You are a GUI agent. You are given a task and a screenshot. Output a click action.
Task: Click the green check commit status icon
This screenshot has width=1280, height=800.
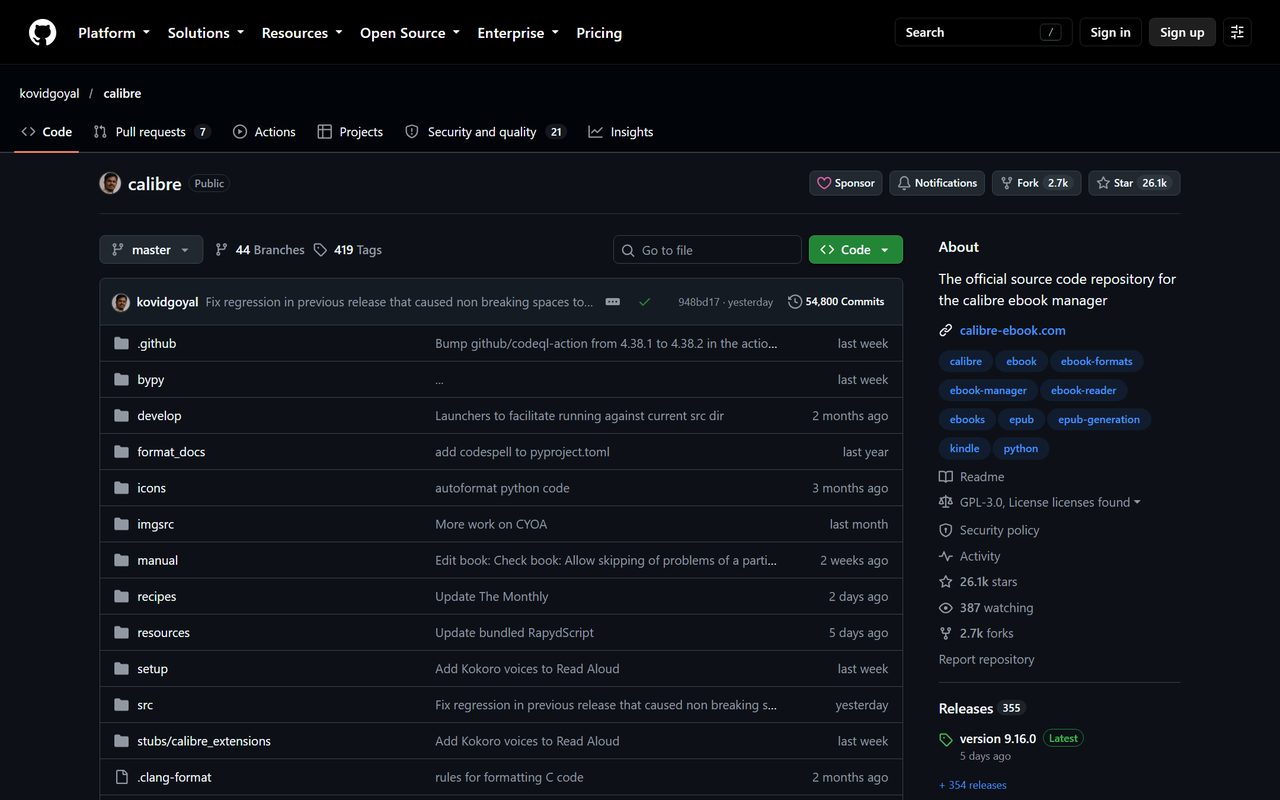point(645,302)
